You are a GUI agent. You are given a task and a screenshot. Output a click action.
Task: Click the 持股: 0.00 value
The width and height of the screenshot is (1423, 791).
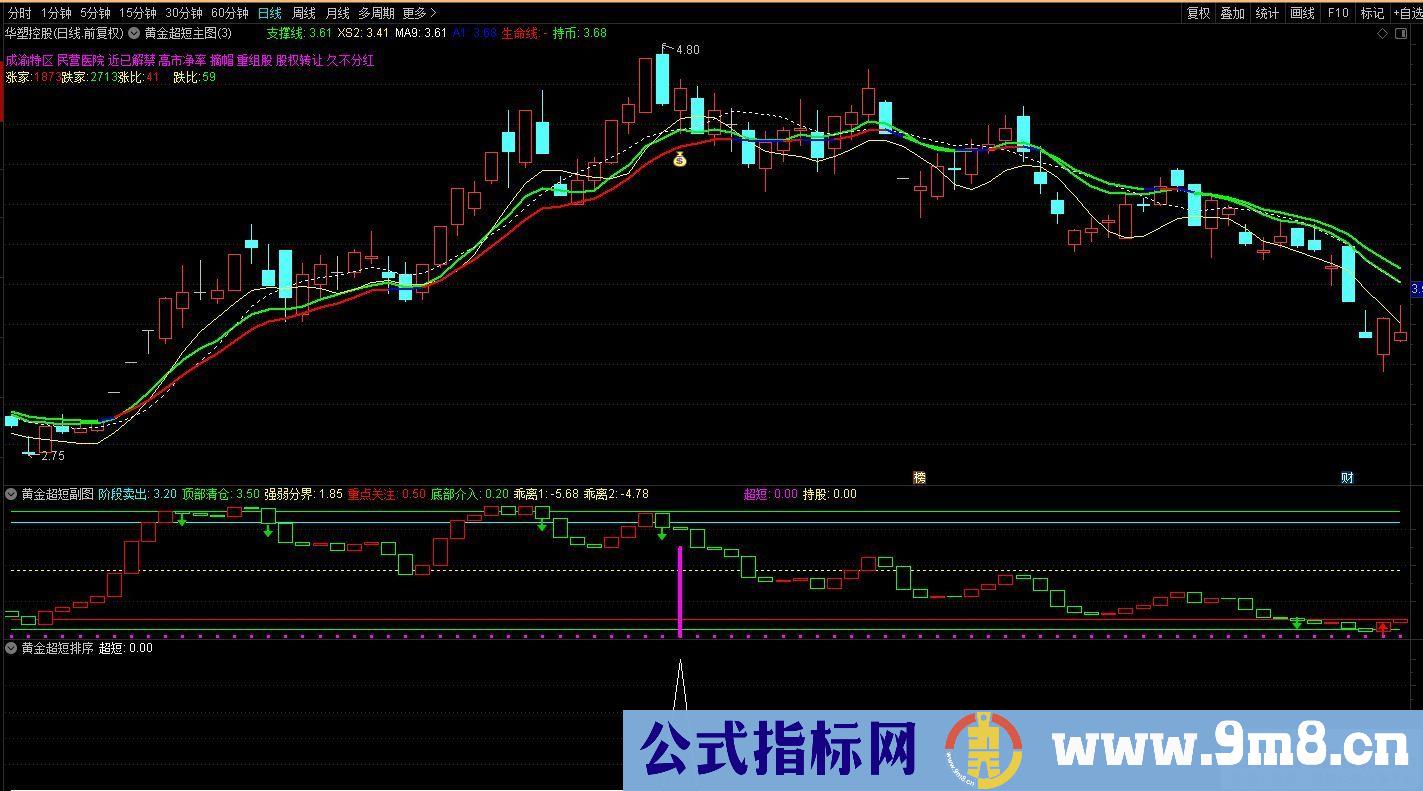pyautogui.click(x=830, y=494)
